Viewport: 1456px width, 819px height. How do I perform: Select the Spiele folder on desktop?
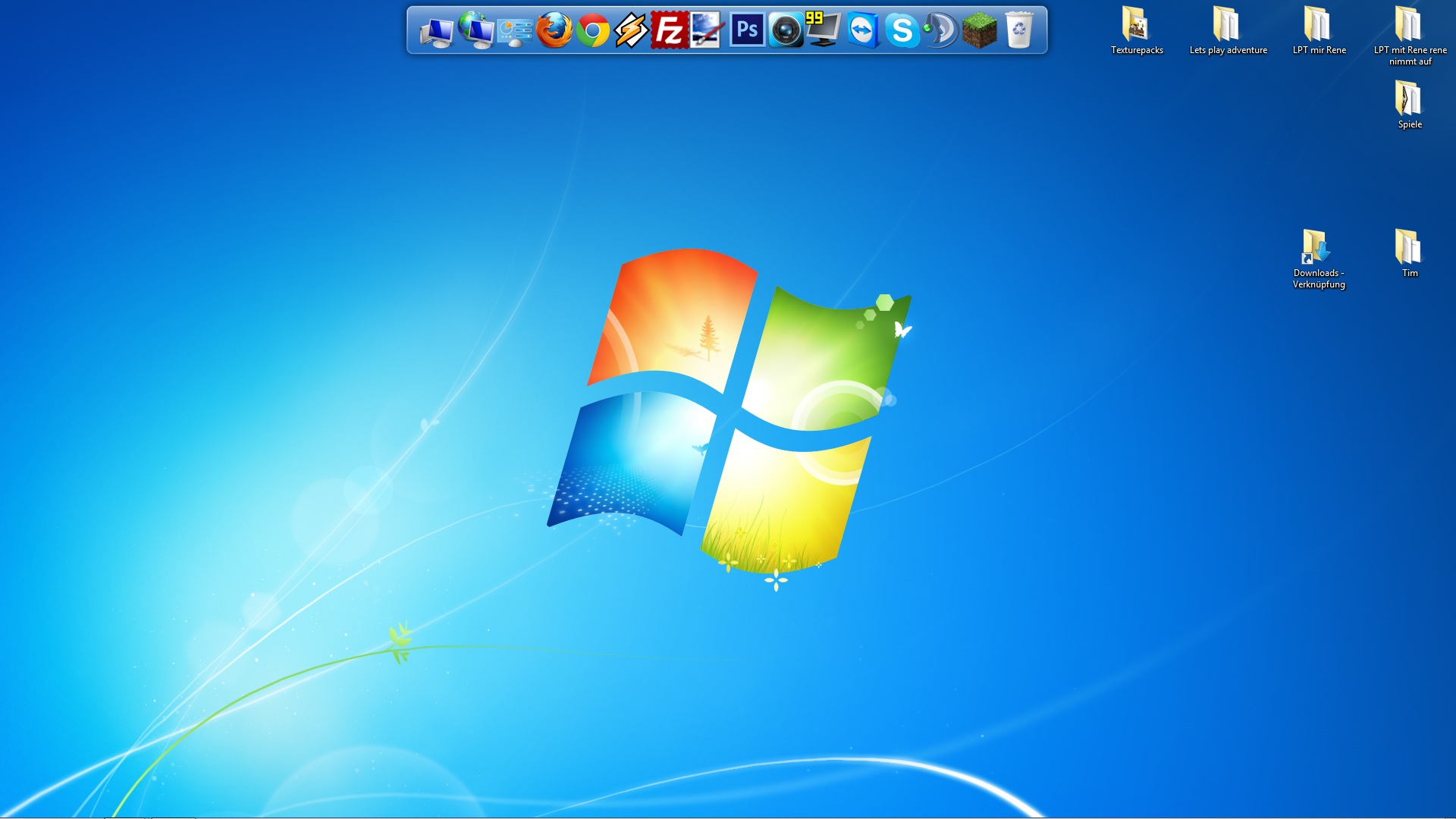pyautogui.click(x=1409, y=102)
